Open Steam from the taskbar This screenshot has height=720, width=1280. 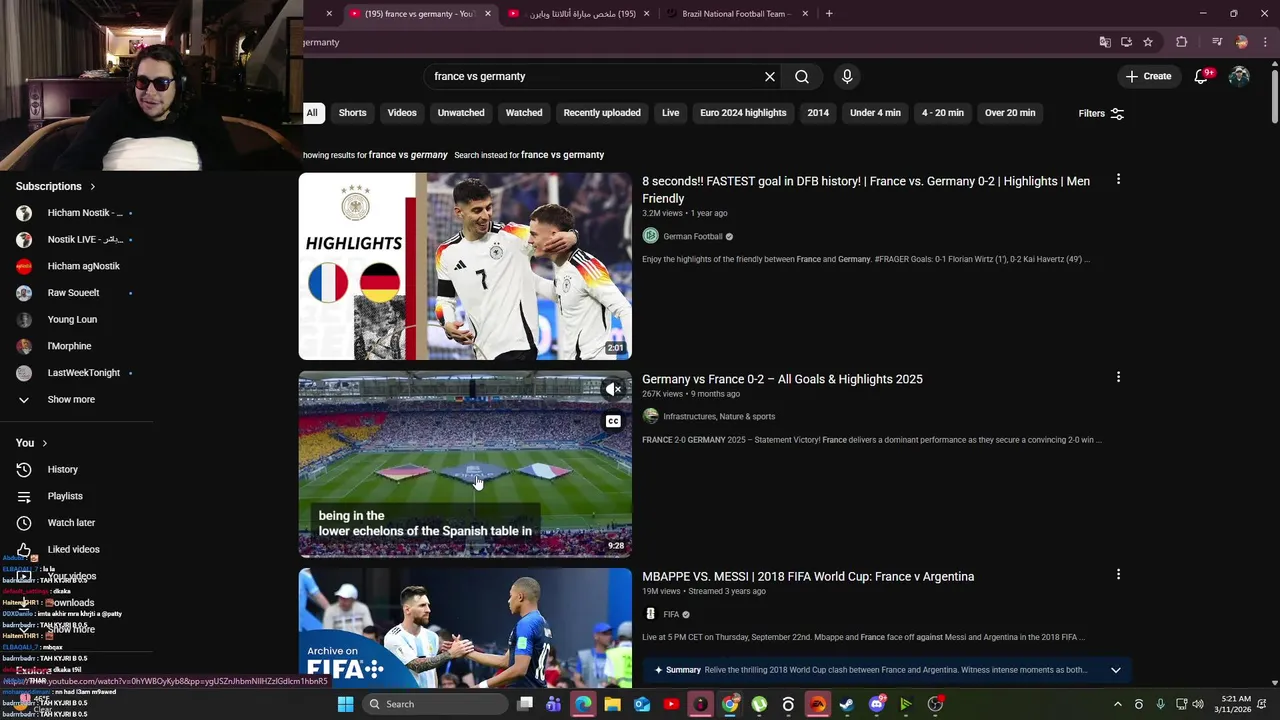point(846,704)
